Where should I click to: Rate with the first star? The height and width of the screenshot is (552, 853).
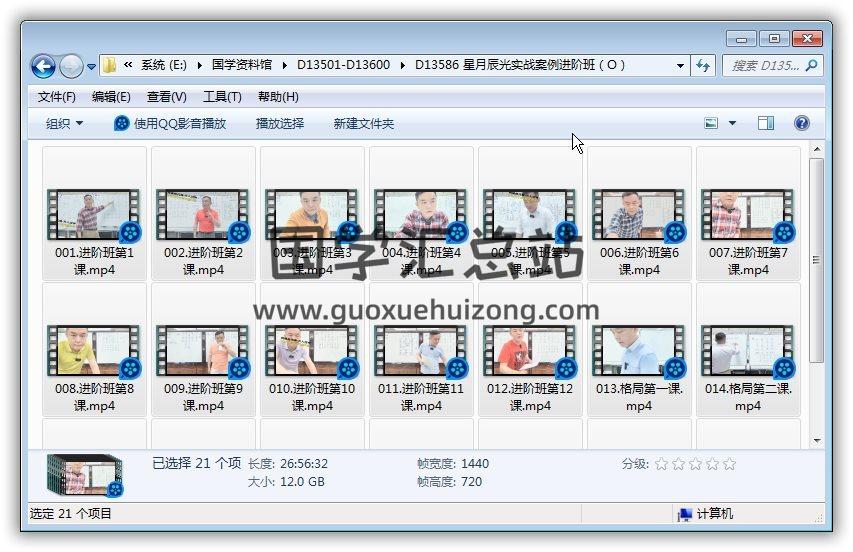[x=661, y=464]
